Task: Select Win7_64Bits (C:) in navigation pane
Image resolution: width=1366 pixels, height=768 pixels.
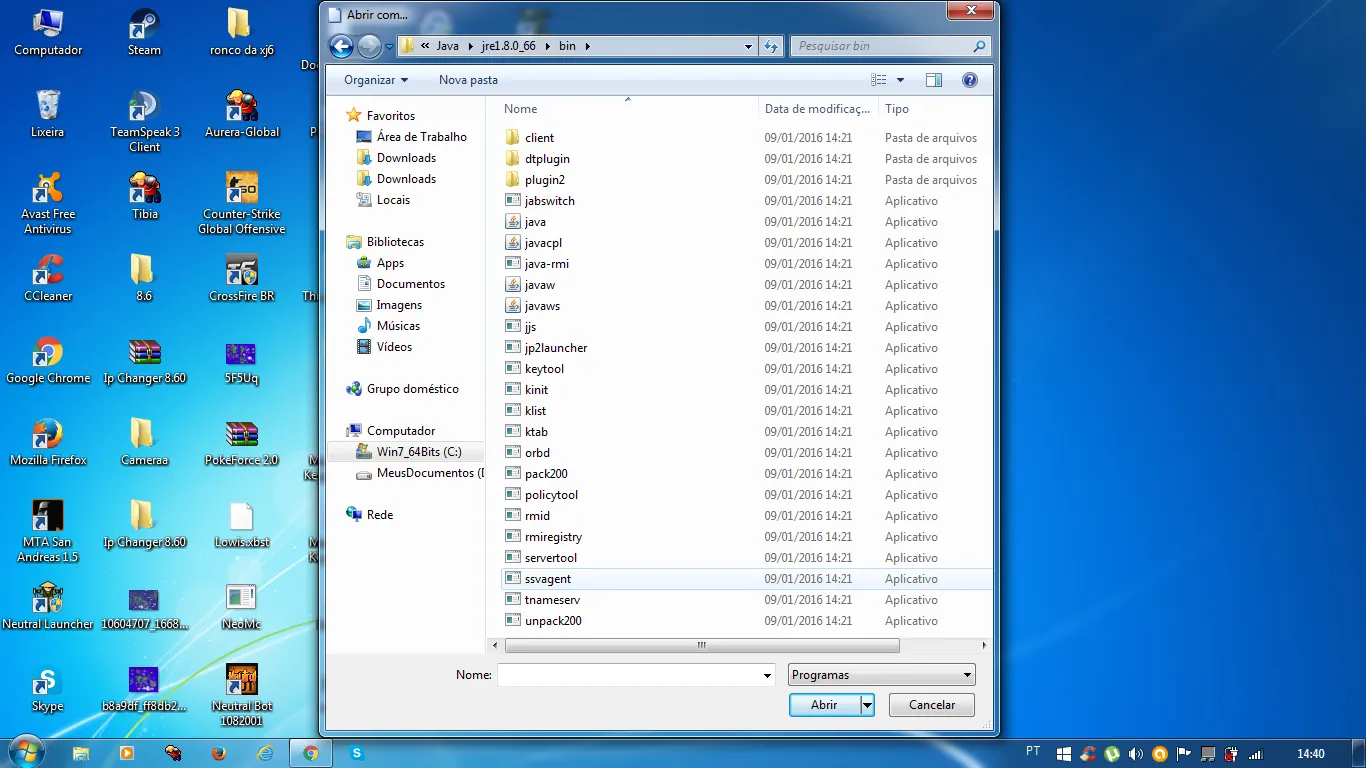Action: (x=419, y=452)
